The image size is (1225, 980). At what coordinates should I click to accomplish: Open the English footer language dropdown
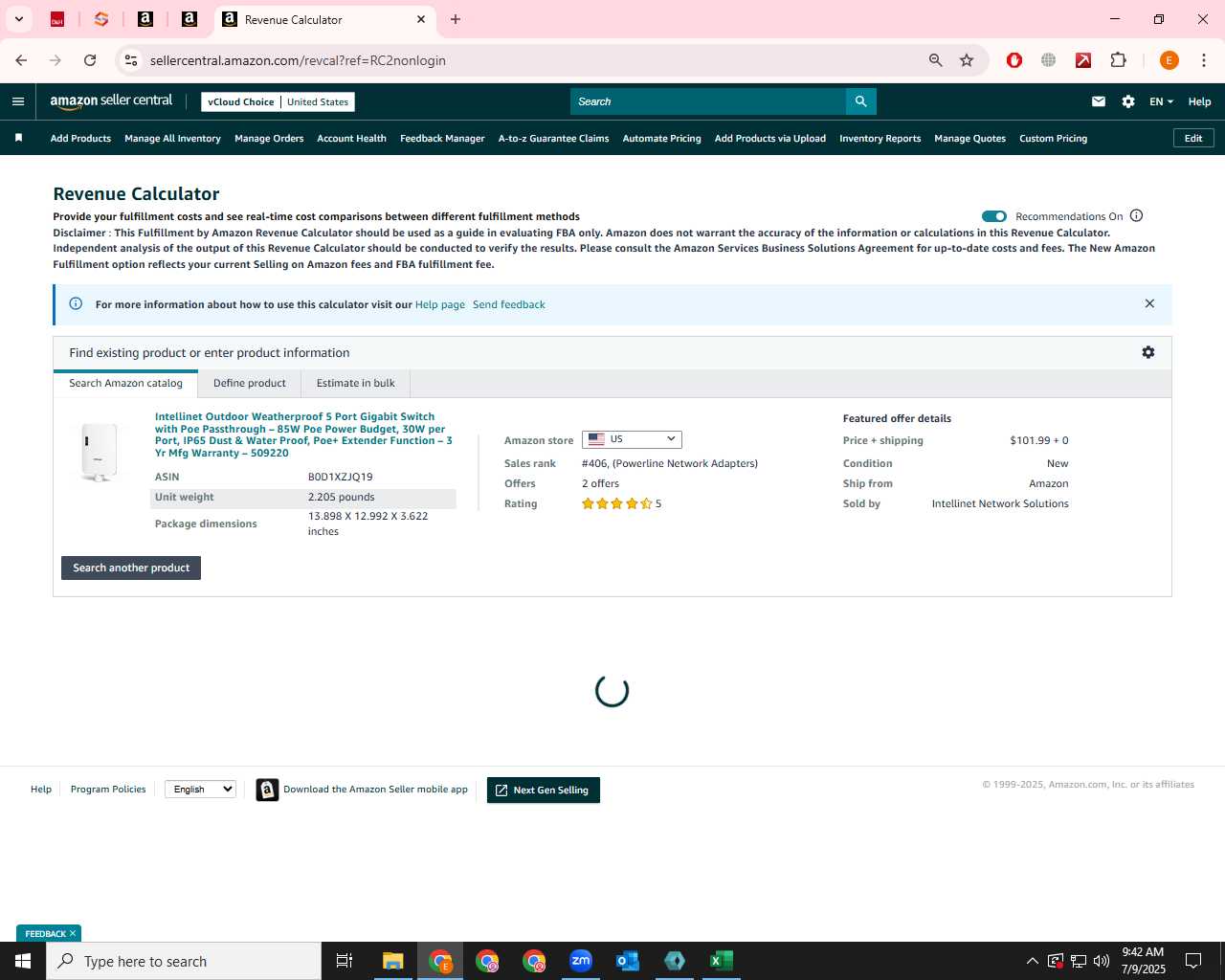tap(200, 789)
